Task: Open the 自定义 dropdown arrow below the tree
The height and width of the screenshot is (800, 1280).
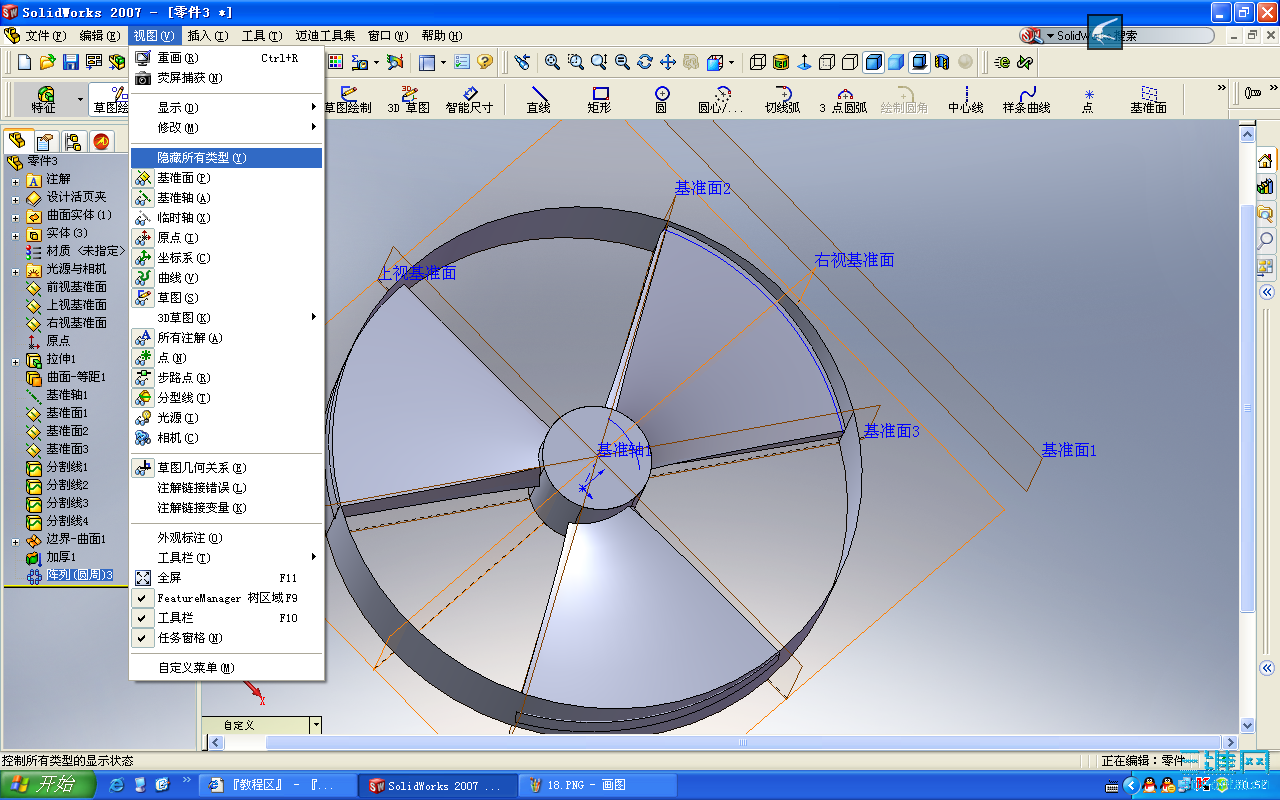Action: click(316, 725)
